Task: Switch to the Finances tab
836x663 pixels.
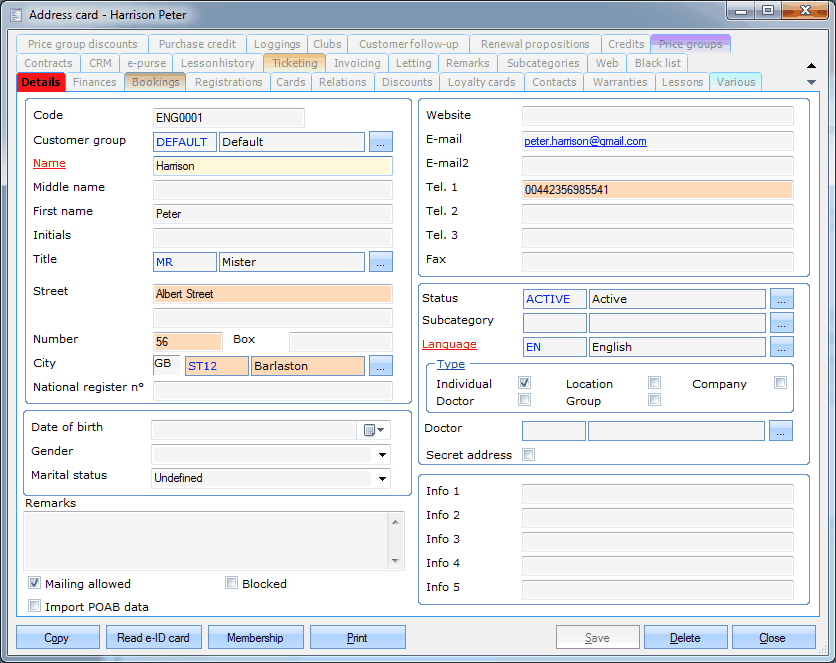Action: 95,82
